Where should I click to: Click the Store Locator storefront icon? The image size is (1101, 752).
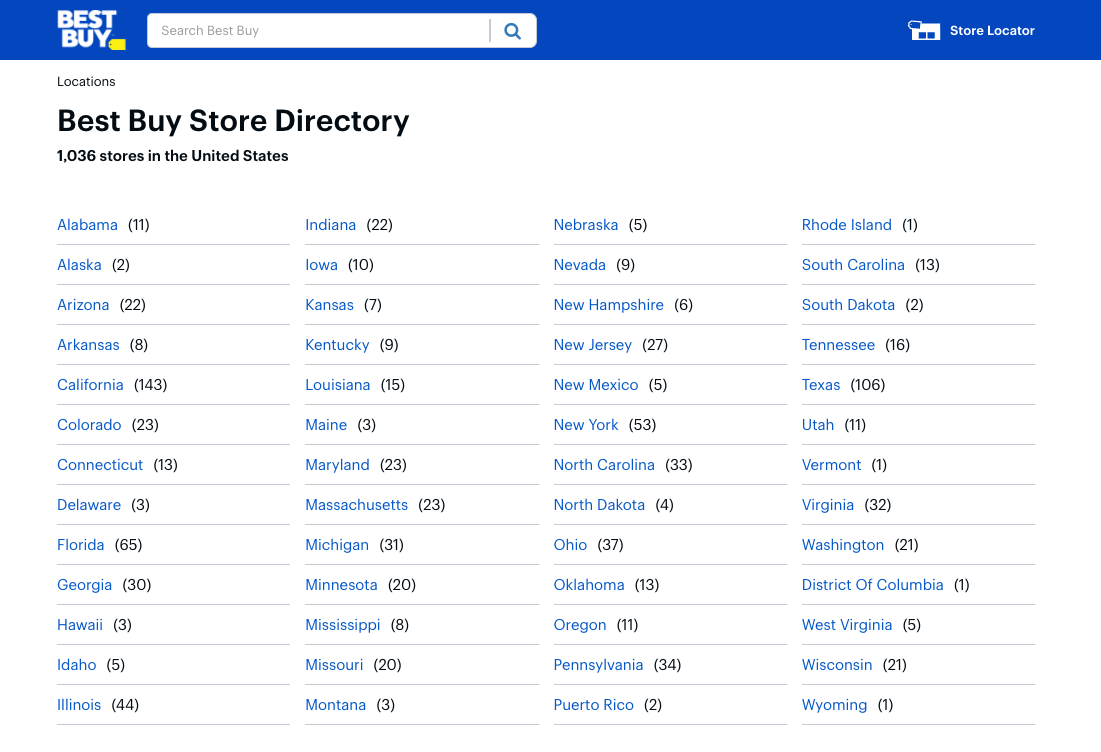[x=924, y=30]
